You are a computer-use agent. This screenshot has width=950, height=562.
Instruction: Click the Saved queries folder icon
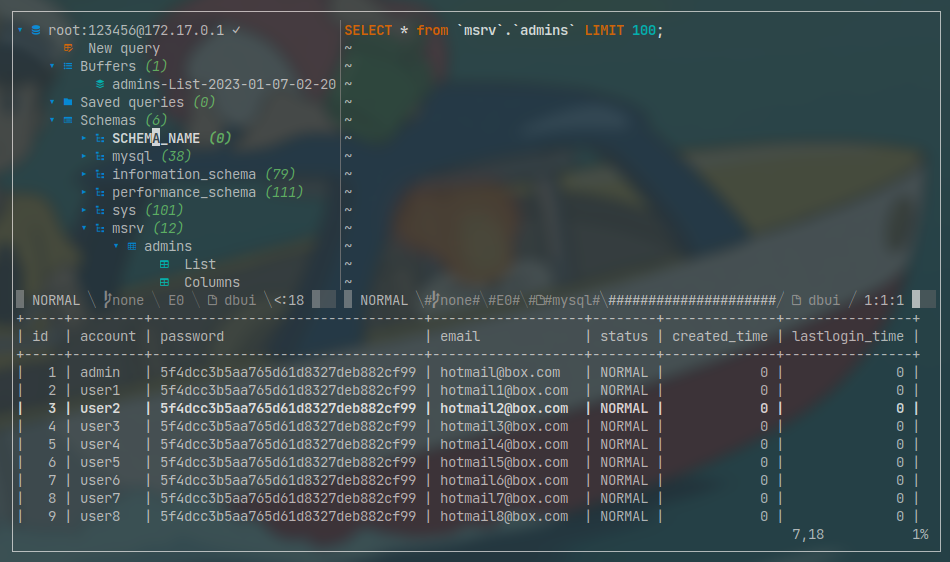pyautogui.click(x=68, y=102)
